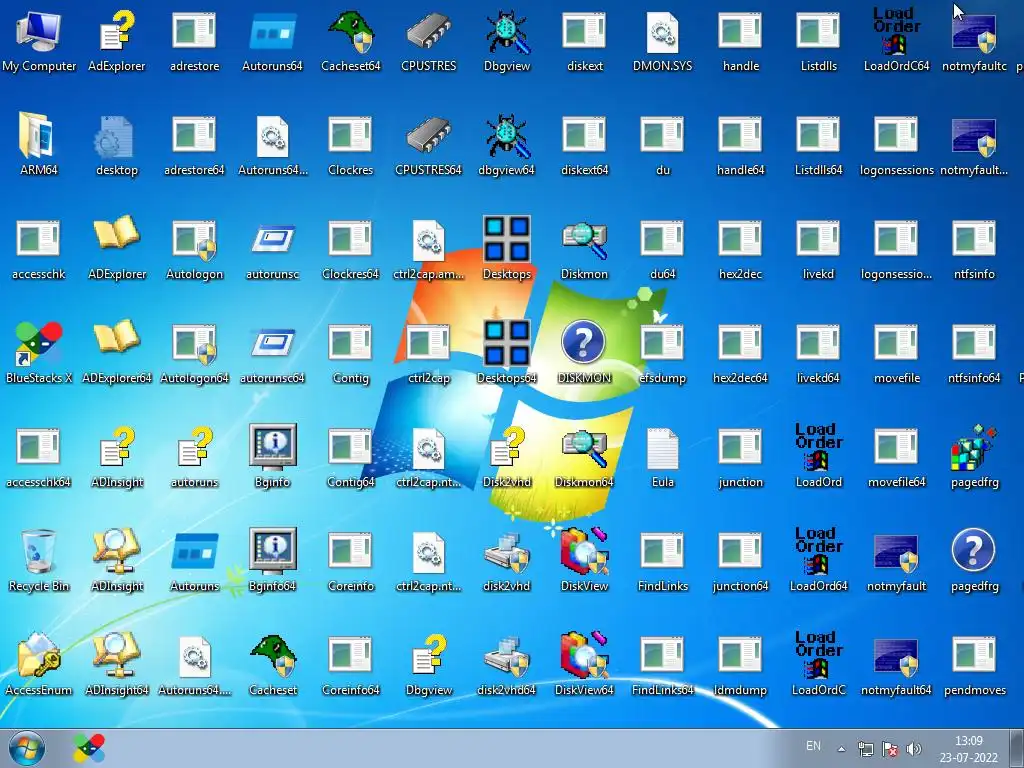Select the Bginfo monitor icon

(x=272, y=456)
